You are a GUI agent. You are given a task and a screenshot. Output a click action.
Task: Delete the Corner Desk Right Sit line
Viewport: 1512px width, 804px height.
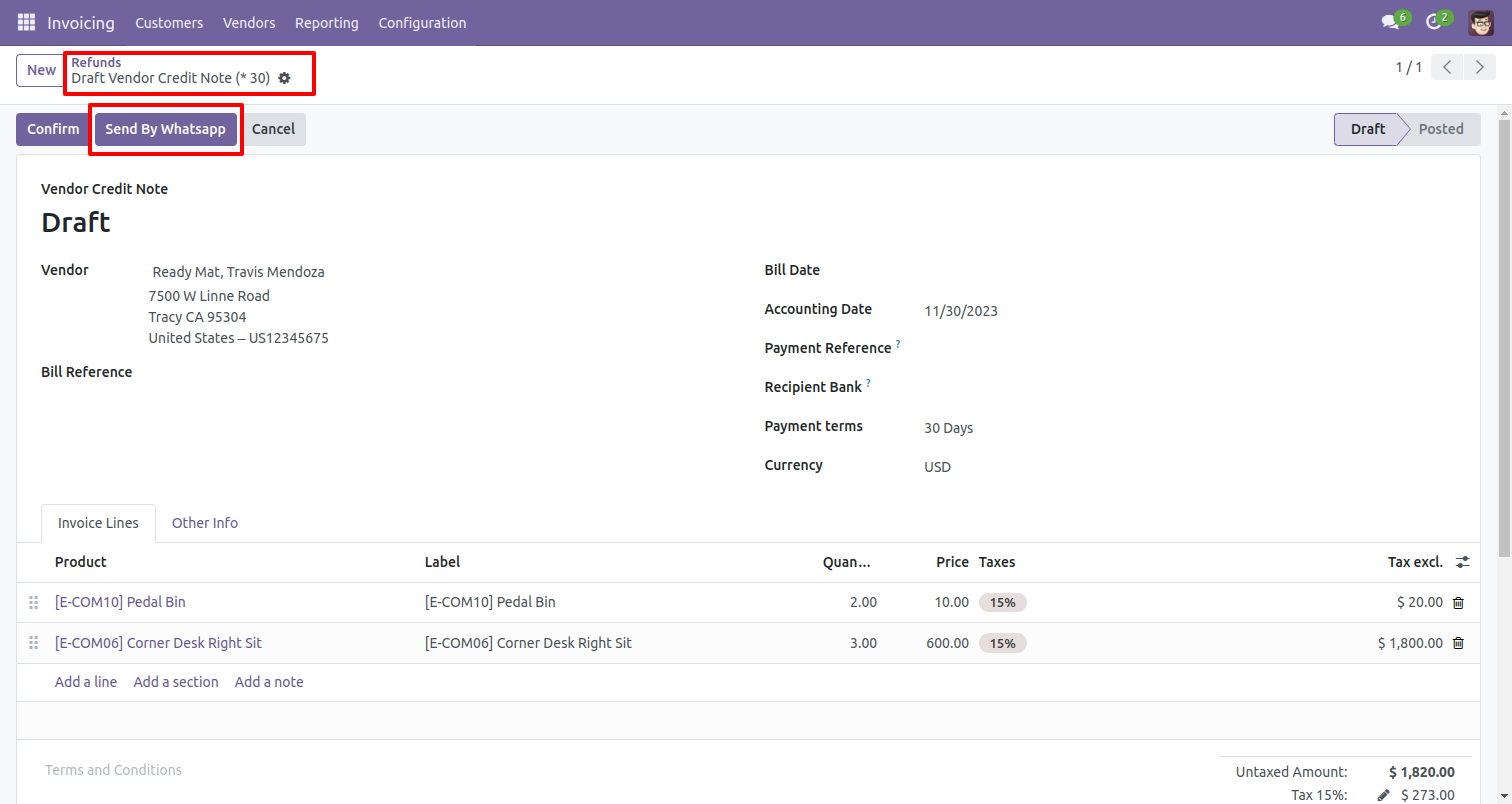click(x=1458, y=643)
